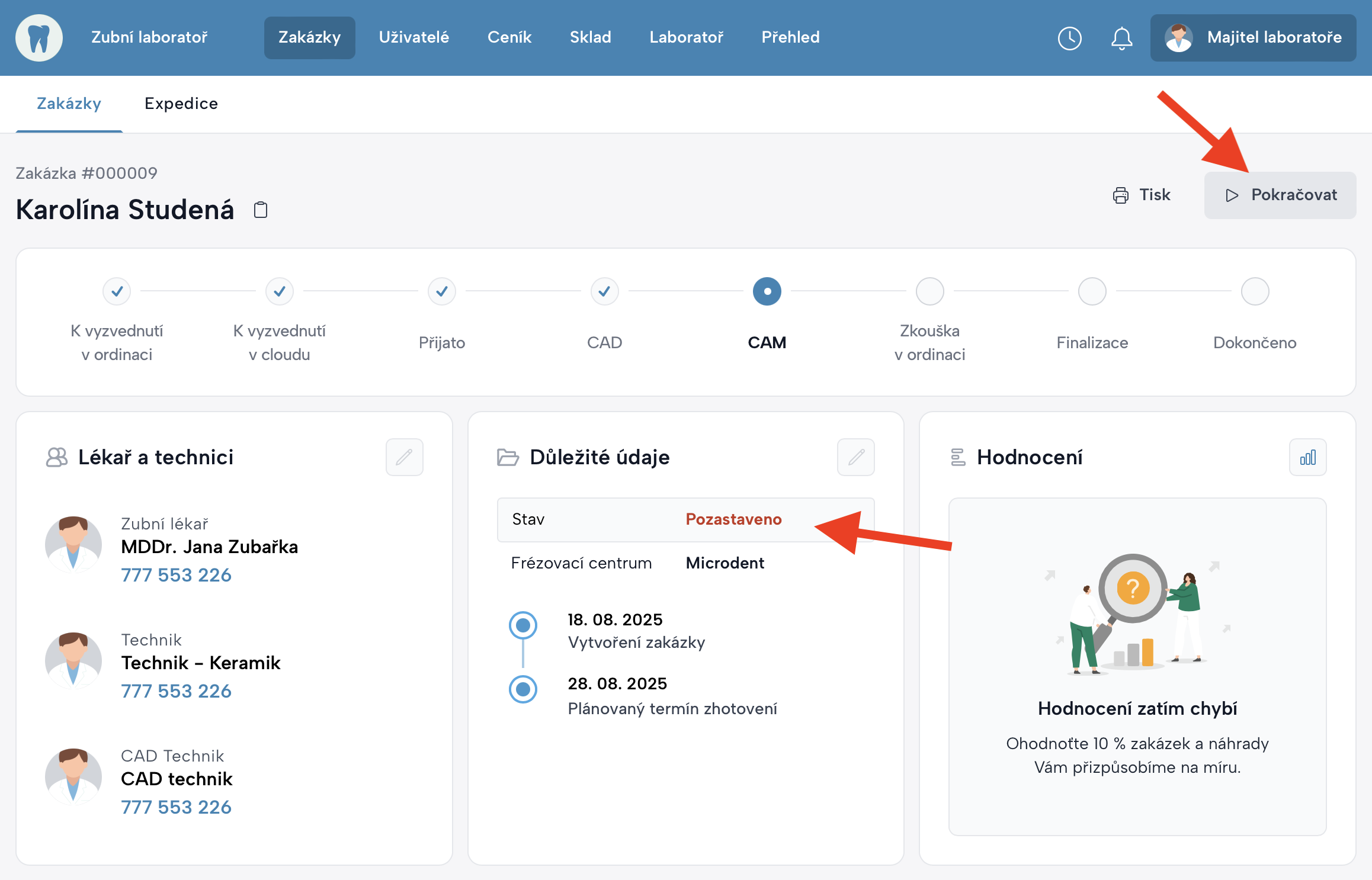This screenshot has width=1372, height=880.
Task: Open the Sklad menu item
Action: pyautogui.click(x=590, y=37)
